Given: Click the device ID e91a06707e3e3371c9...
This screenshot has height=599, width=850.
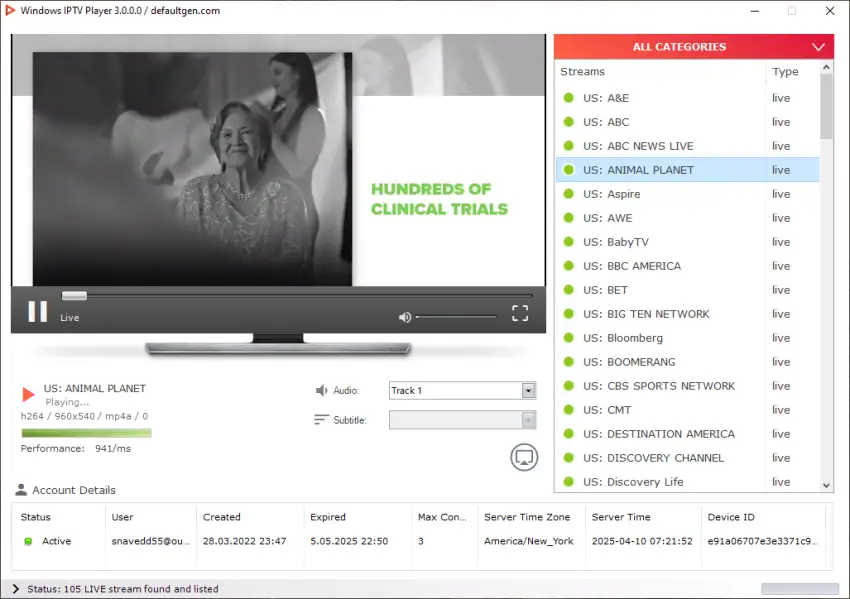Looking at the screenshot, I should [x=763, y=541].
